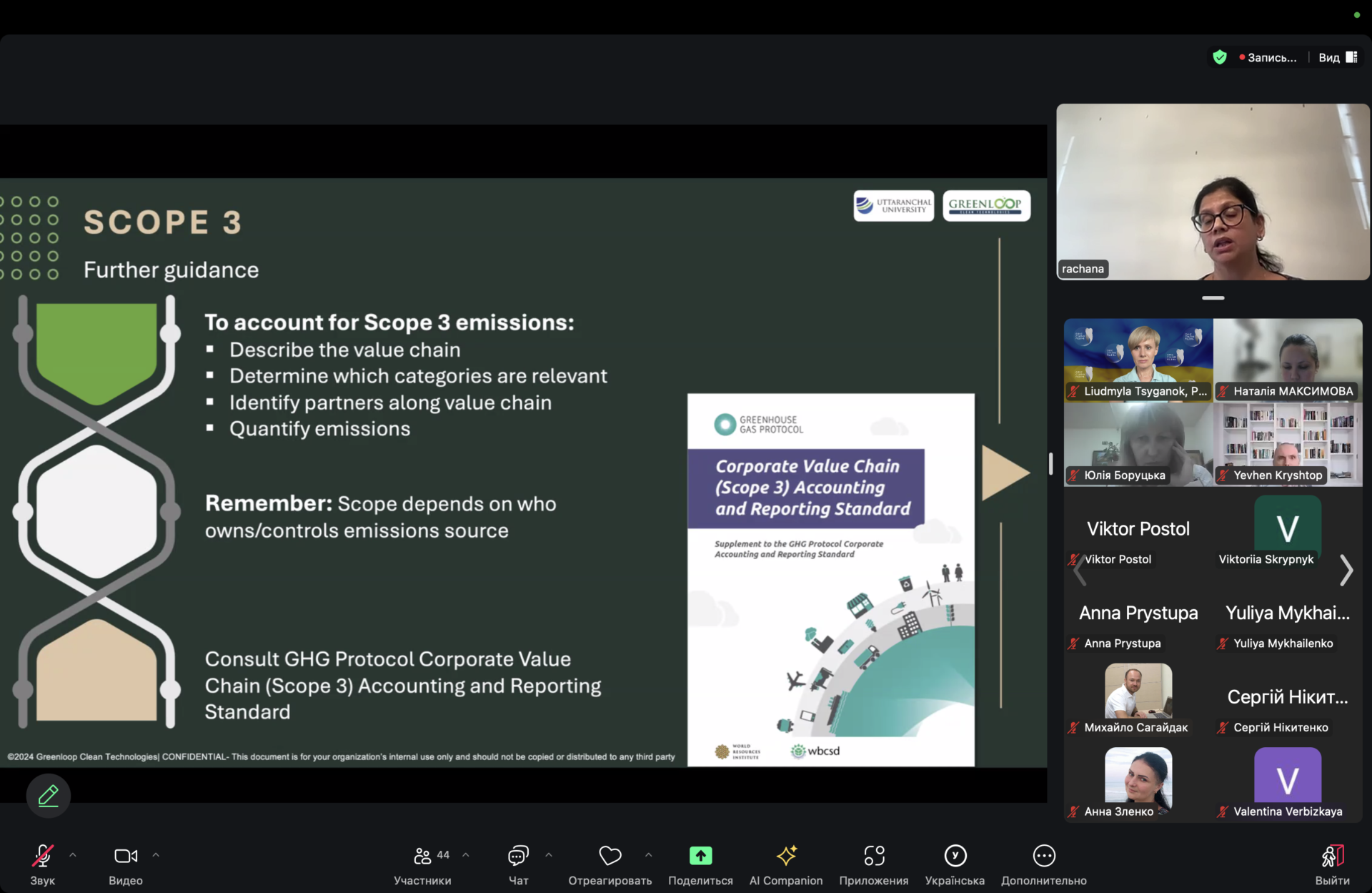1372x893 pixels.
Task: Select Liudmyla Tsyganok's video thumbnail
Action: coord(1138,360)
